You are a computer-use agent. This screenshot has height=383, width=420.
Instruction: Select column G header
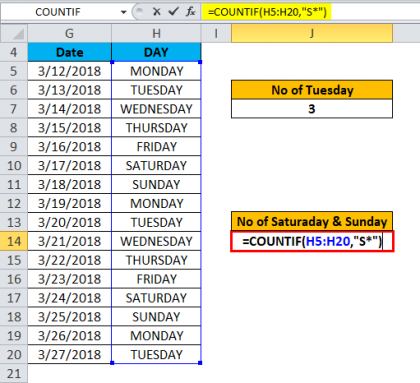(69, 33)
